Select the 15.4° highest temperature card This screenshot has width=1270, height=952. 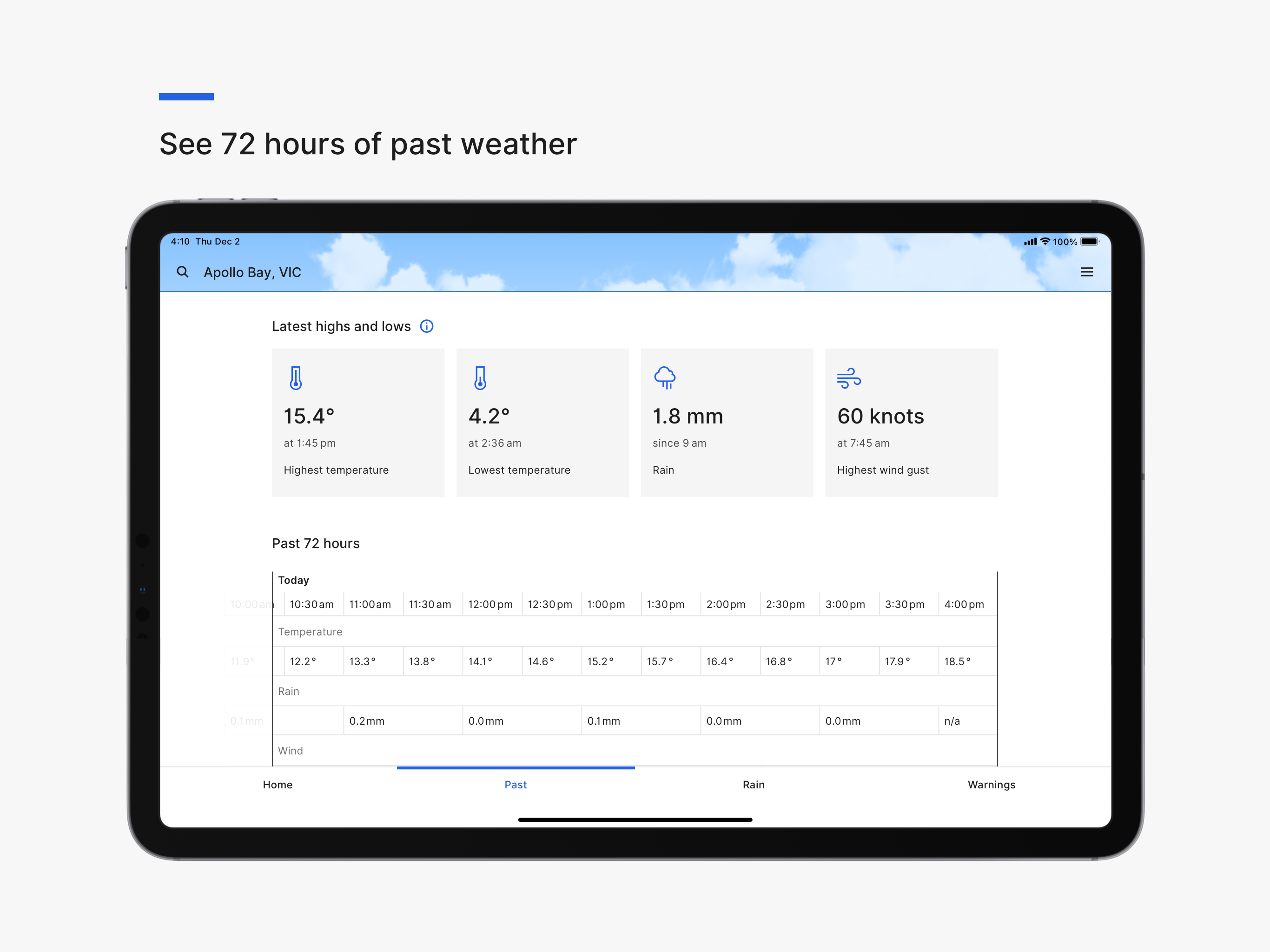click(x=357, y=423)
